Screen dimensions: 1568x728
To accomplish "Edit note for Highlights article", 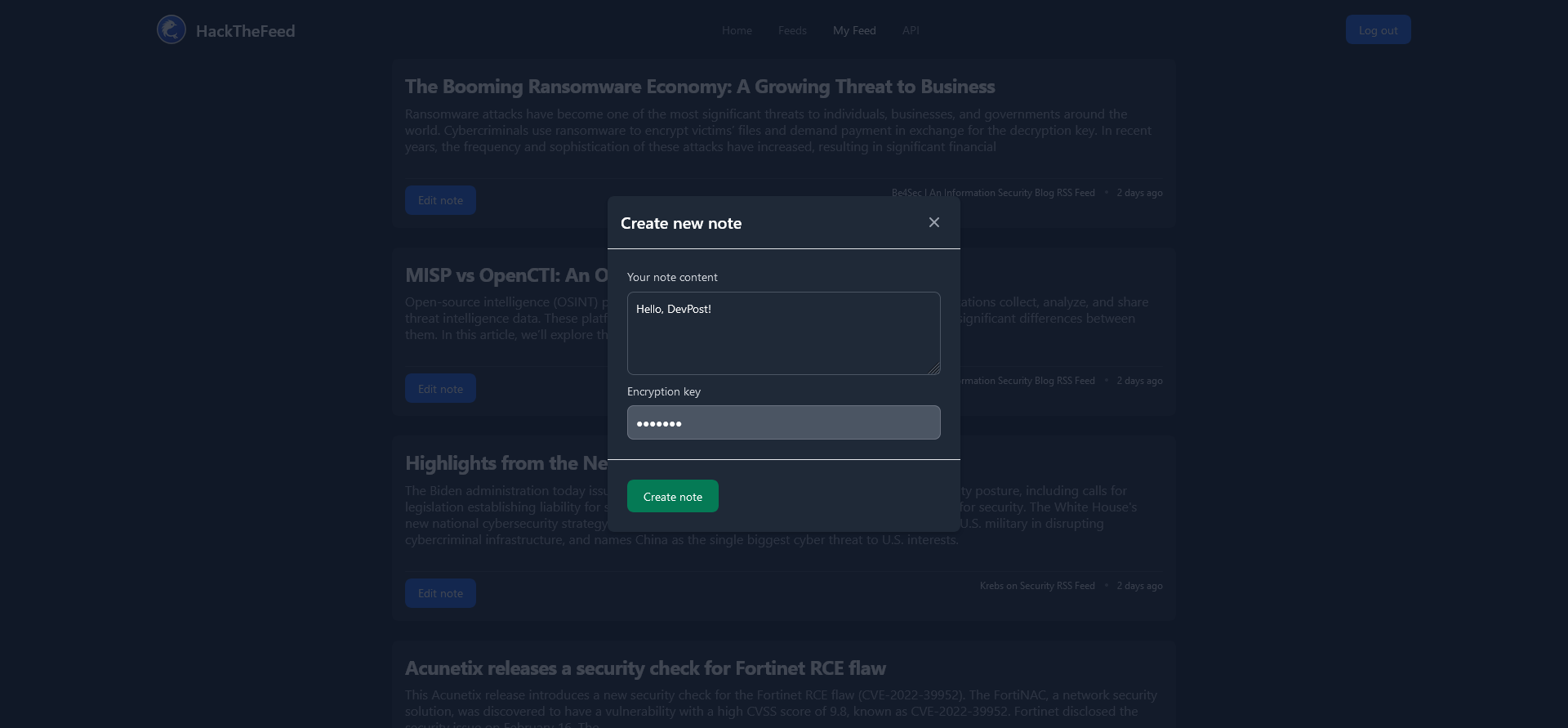I will pos(440,593).
